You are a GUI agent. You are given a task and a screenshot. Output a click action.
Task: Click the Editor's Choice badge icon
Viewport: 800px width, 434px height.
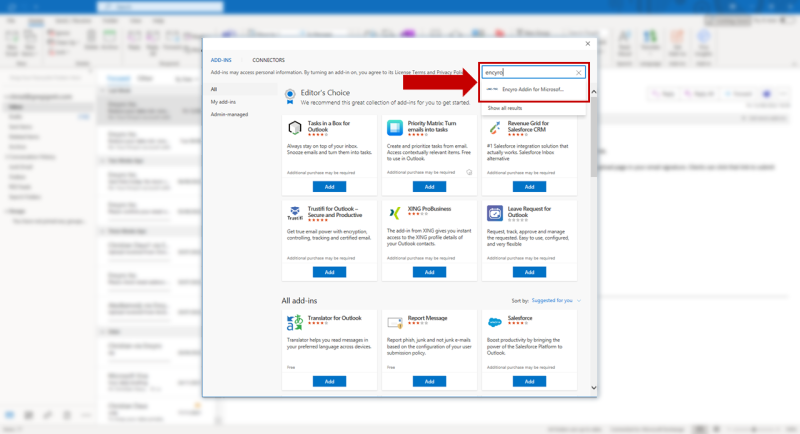click(290, 96)
